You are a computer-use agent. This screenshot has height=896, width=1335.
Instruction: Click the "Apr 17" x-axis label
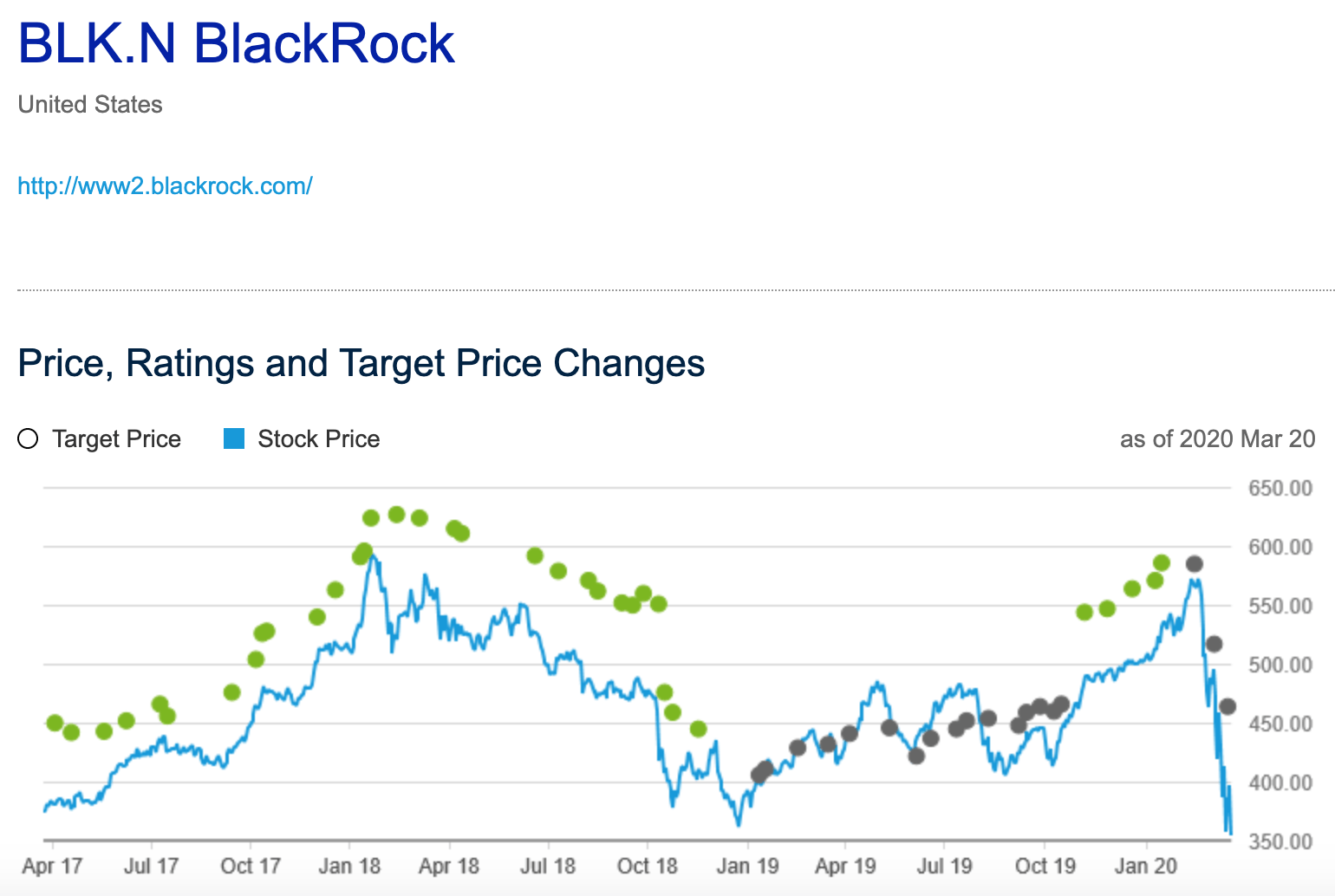click(52, 866)
